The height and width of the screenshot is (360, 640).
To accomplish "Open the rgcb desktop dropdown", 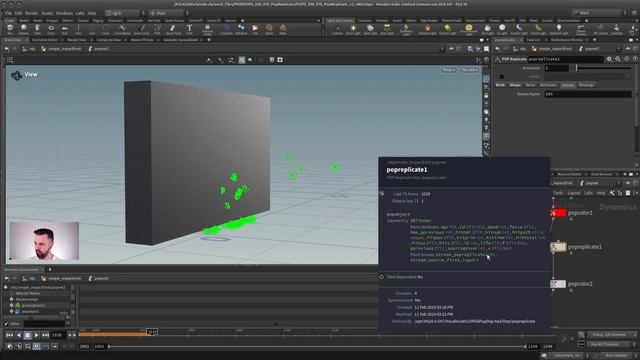I will [x=122, y=13].
